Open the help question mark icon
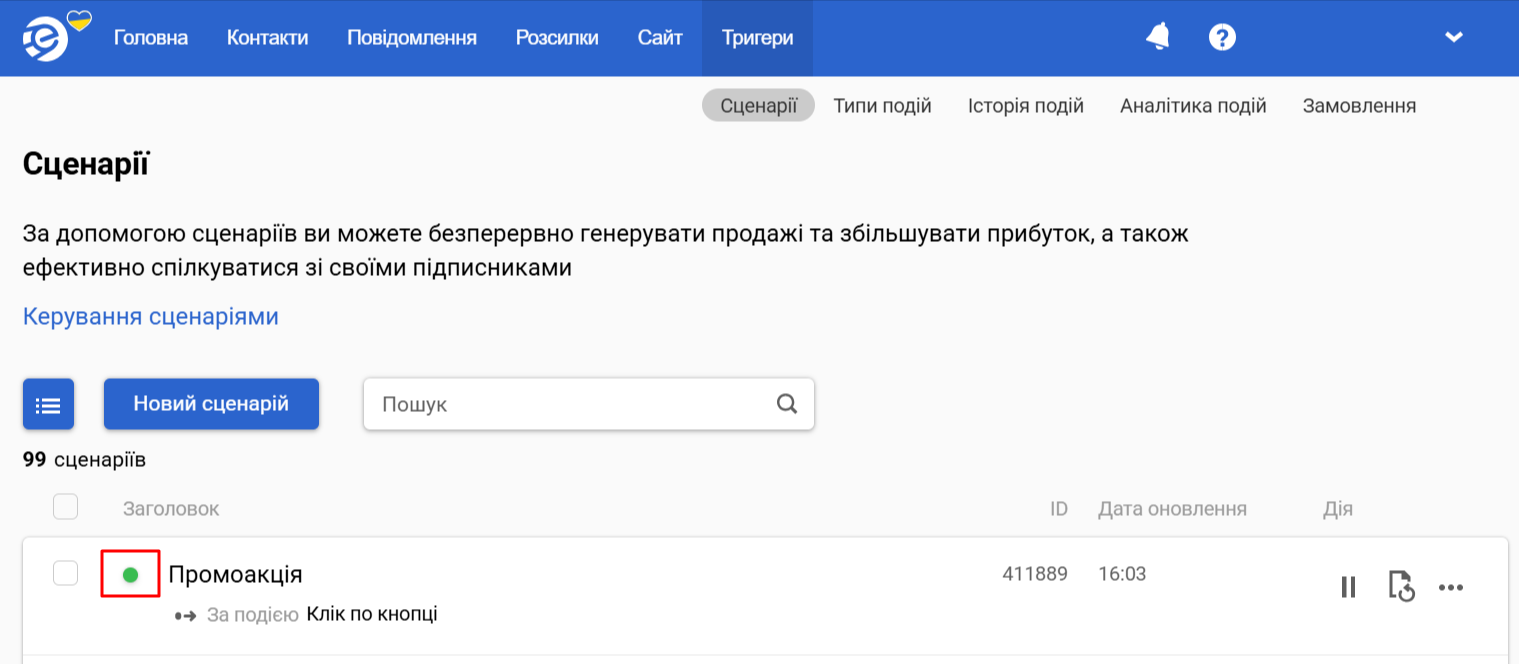The image size is (1519, 664). click(1222, 37)
